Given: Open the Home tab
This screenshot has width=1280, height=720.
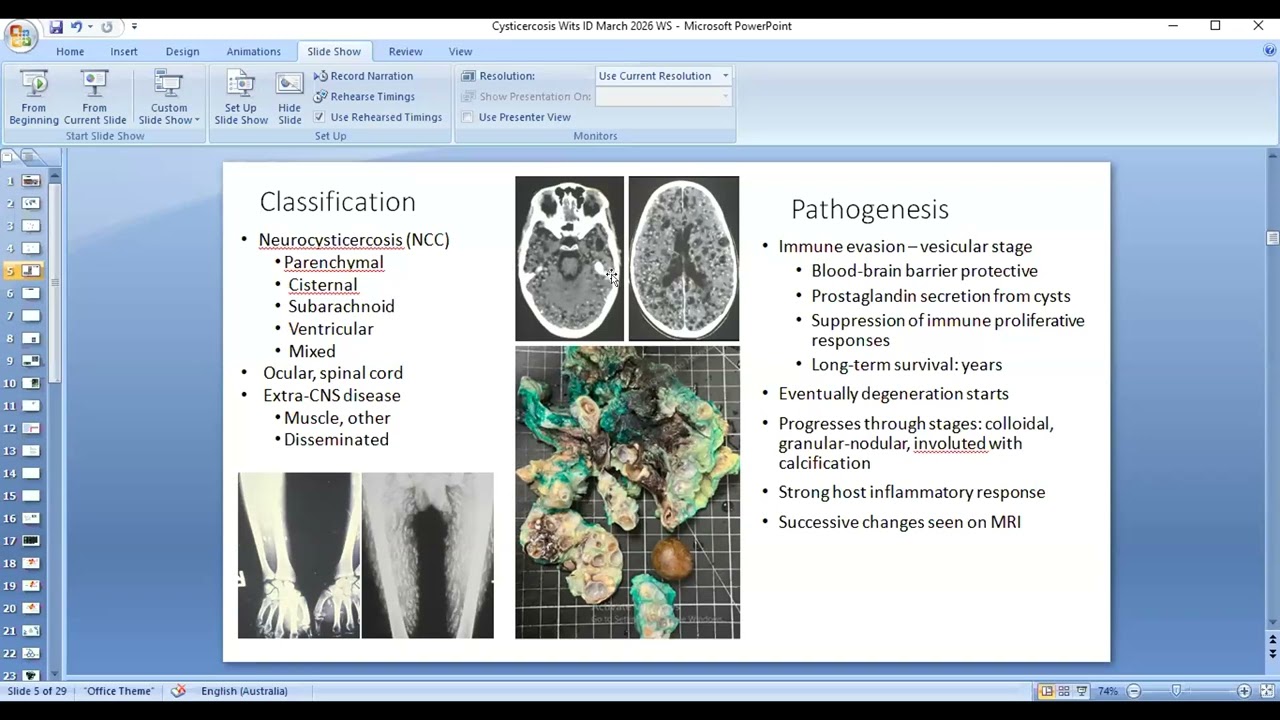Looking at the screenshot, I should [x=70, y=51].
